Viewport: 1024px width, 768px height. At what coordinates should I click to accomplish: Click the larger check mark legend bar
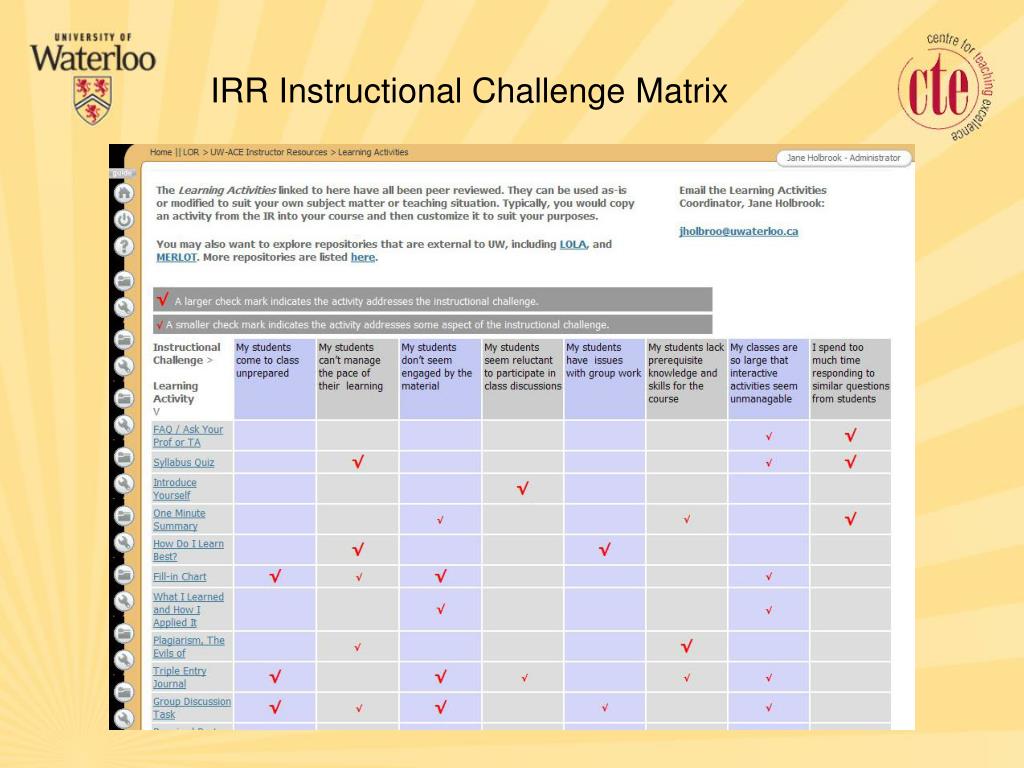[432, 300]
